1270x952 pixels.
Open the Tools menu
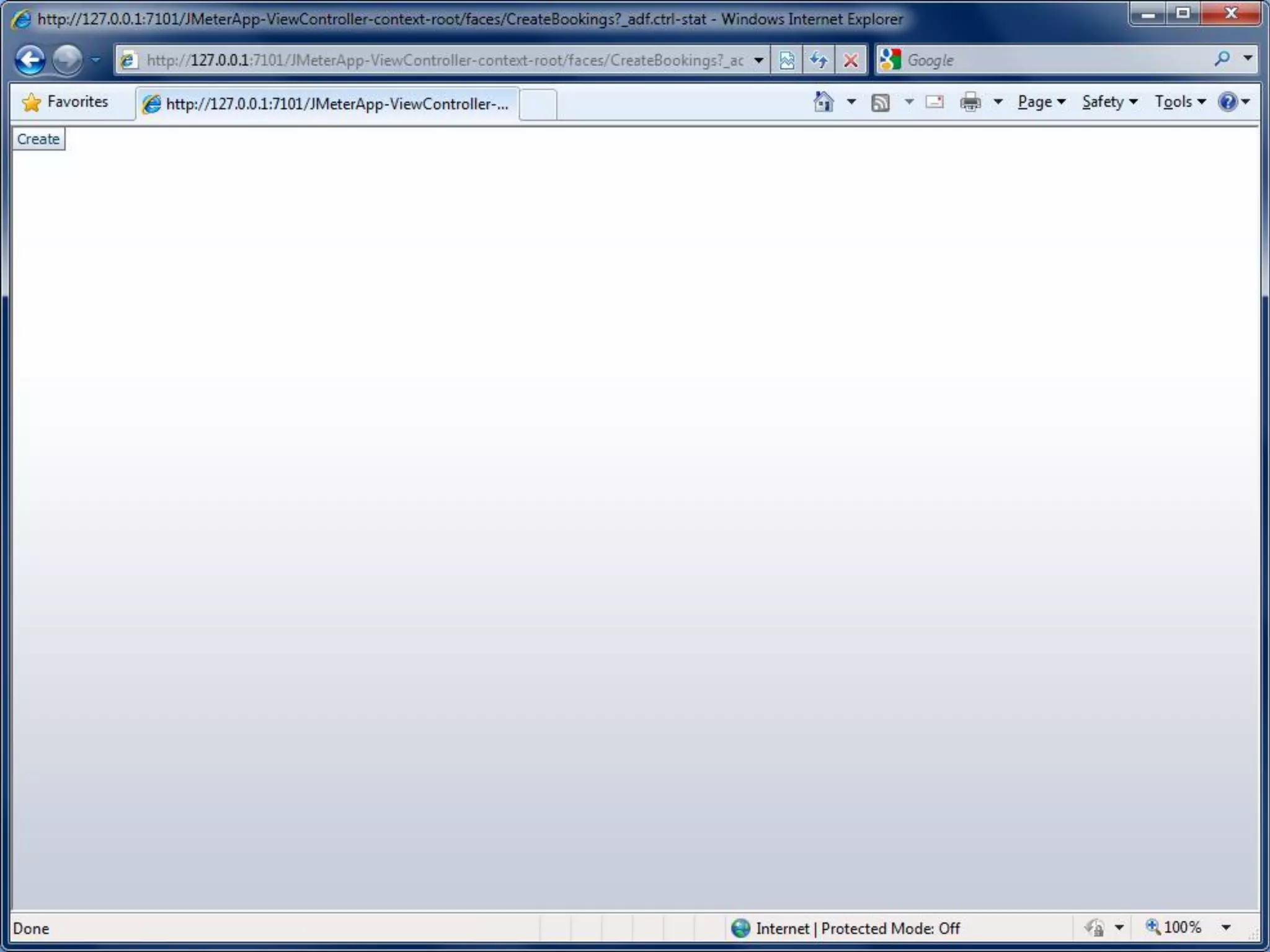point(1179,102)
